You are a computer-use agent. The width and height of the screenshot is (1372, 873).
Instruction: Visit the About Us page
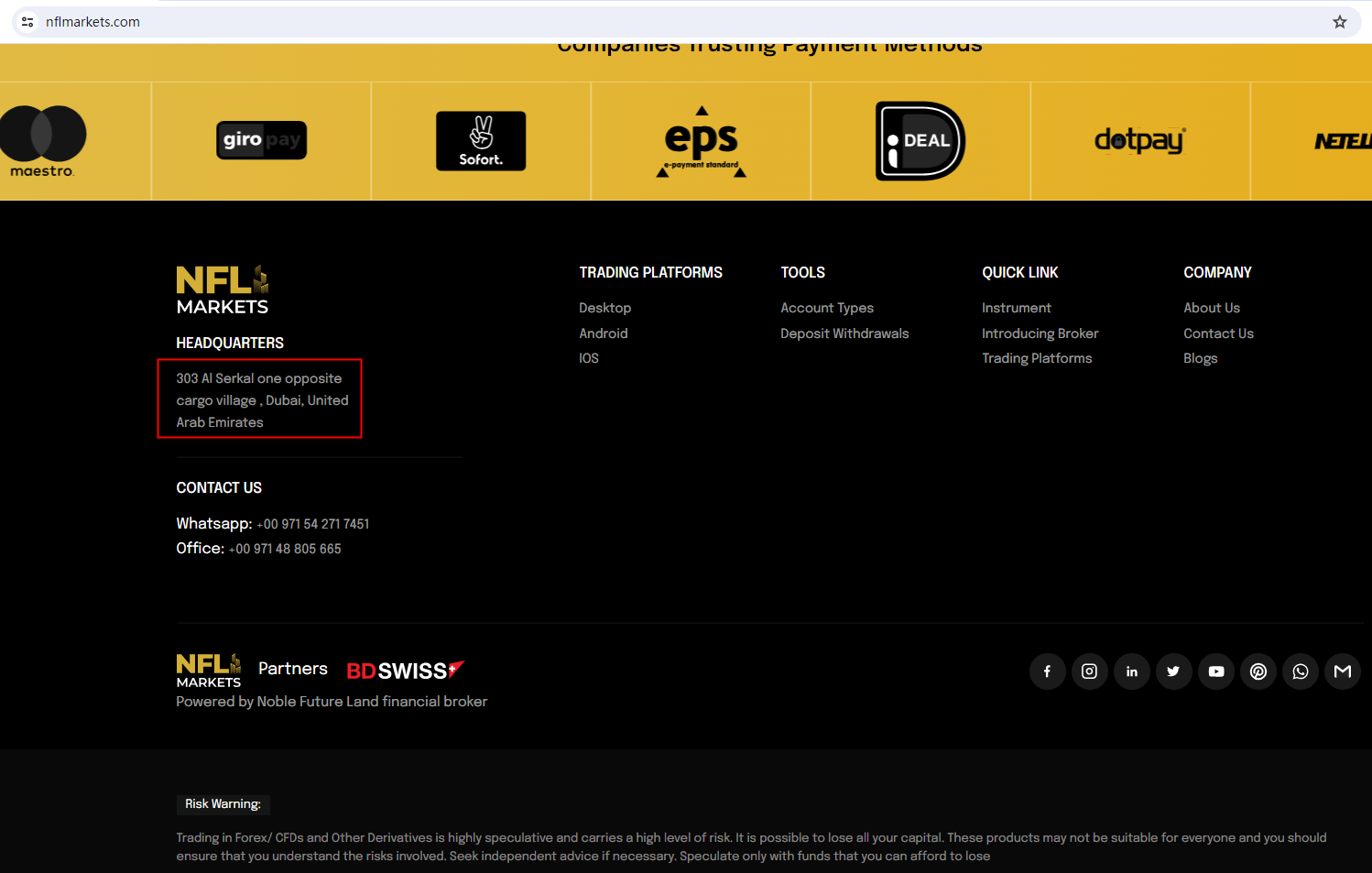[1212, 308]
